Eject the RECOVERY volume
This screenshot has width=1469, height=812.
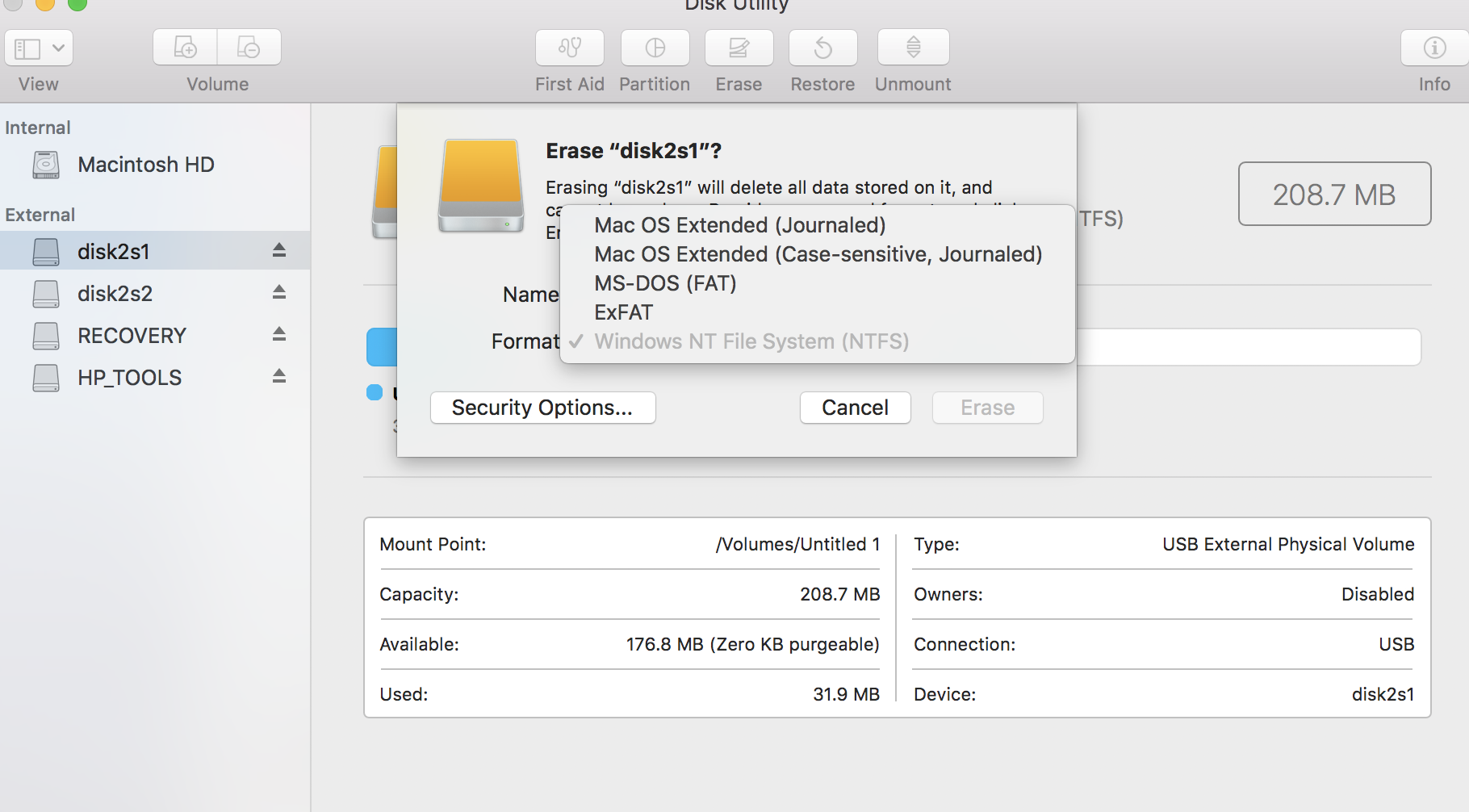pos(279,334)
